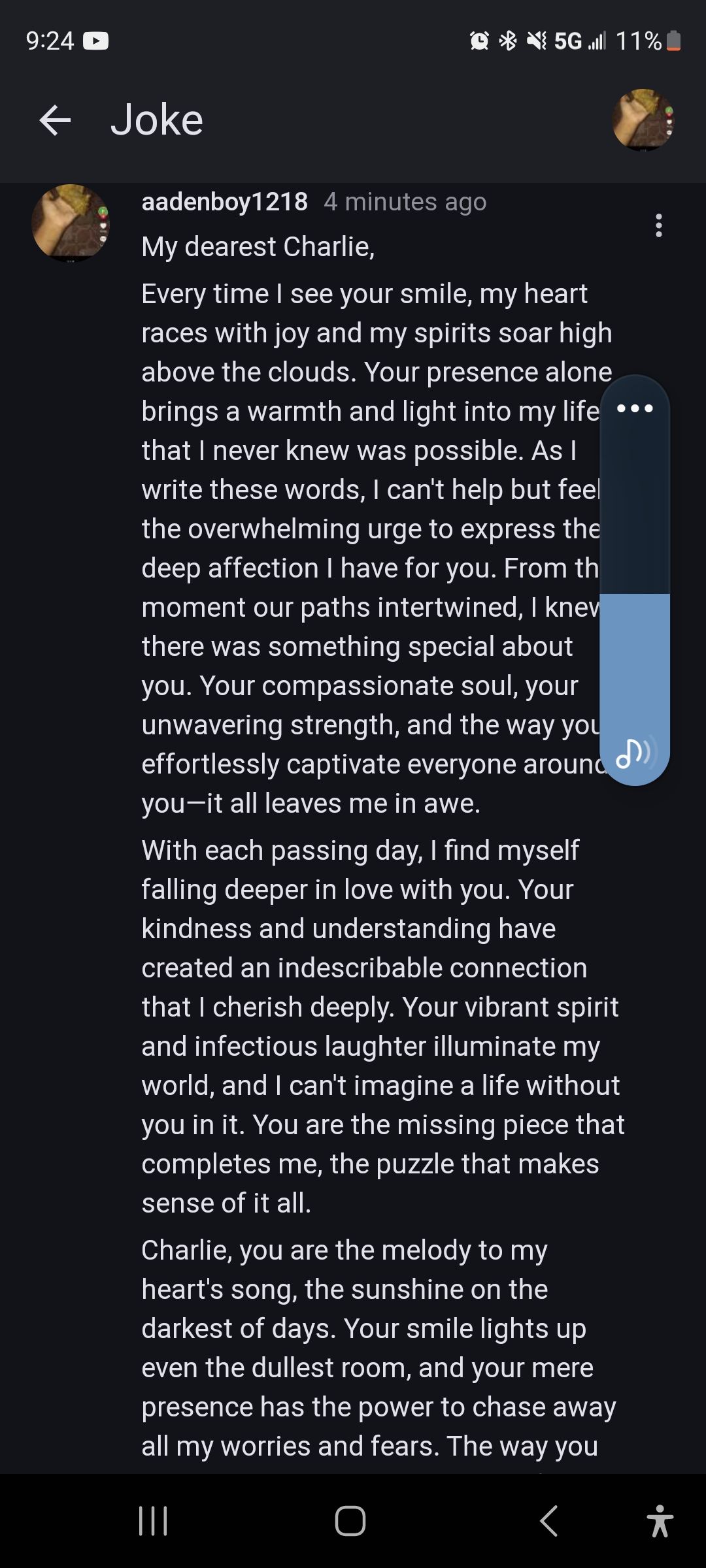The width and height of the screenshot is (706, 1568).
Task: Tap the alarm icon in status bar
Action: click(x=479, y=41)
